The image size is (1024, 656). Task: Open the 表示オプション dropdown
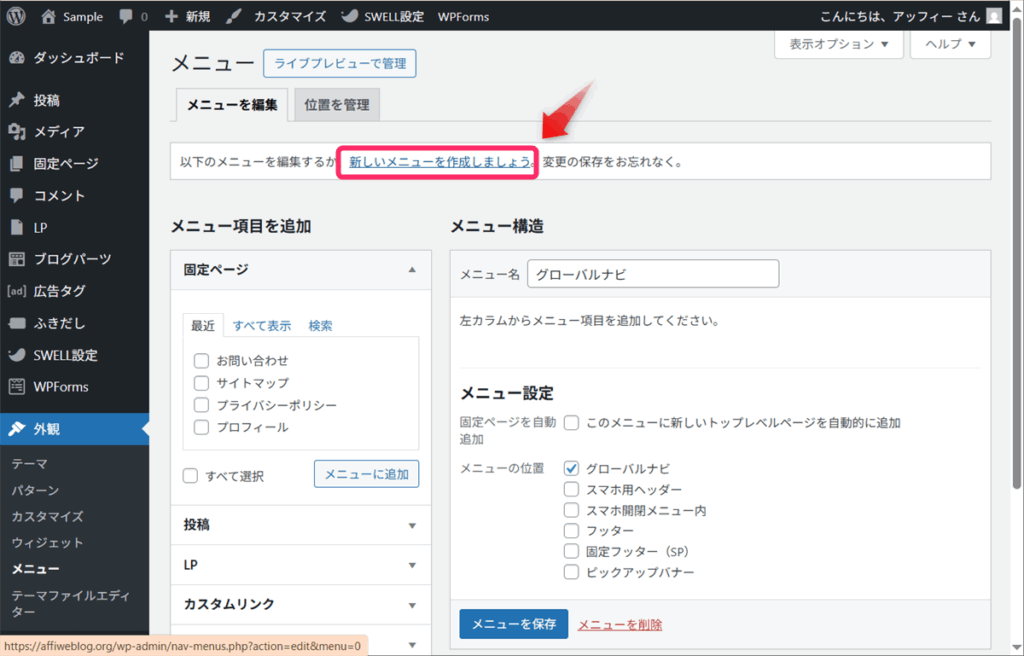coord(839,44)
